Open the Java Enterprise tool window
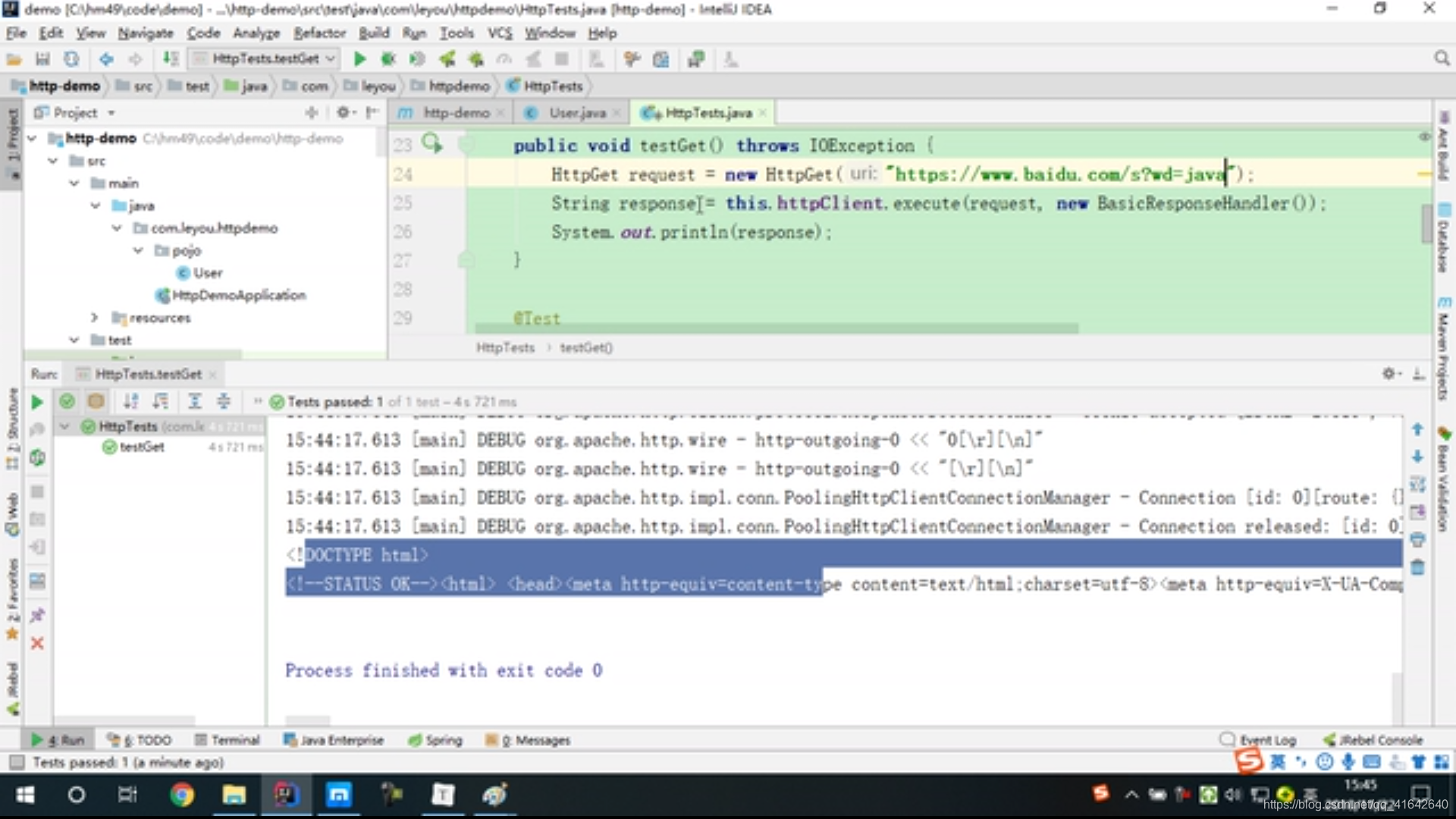Image resolution: width=1456 pixels, height=819 pixels. coord(334,740)
